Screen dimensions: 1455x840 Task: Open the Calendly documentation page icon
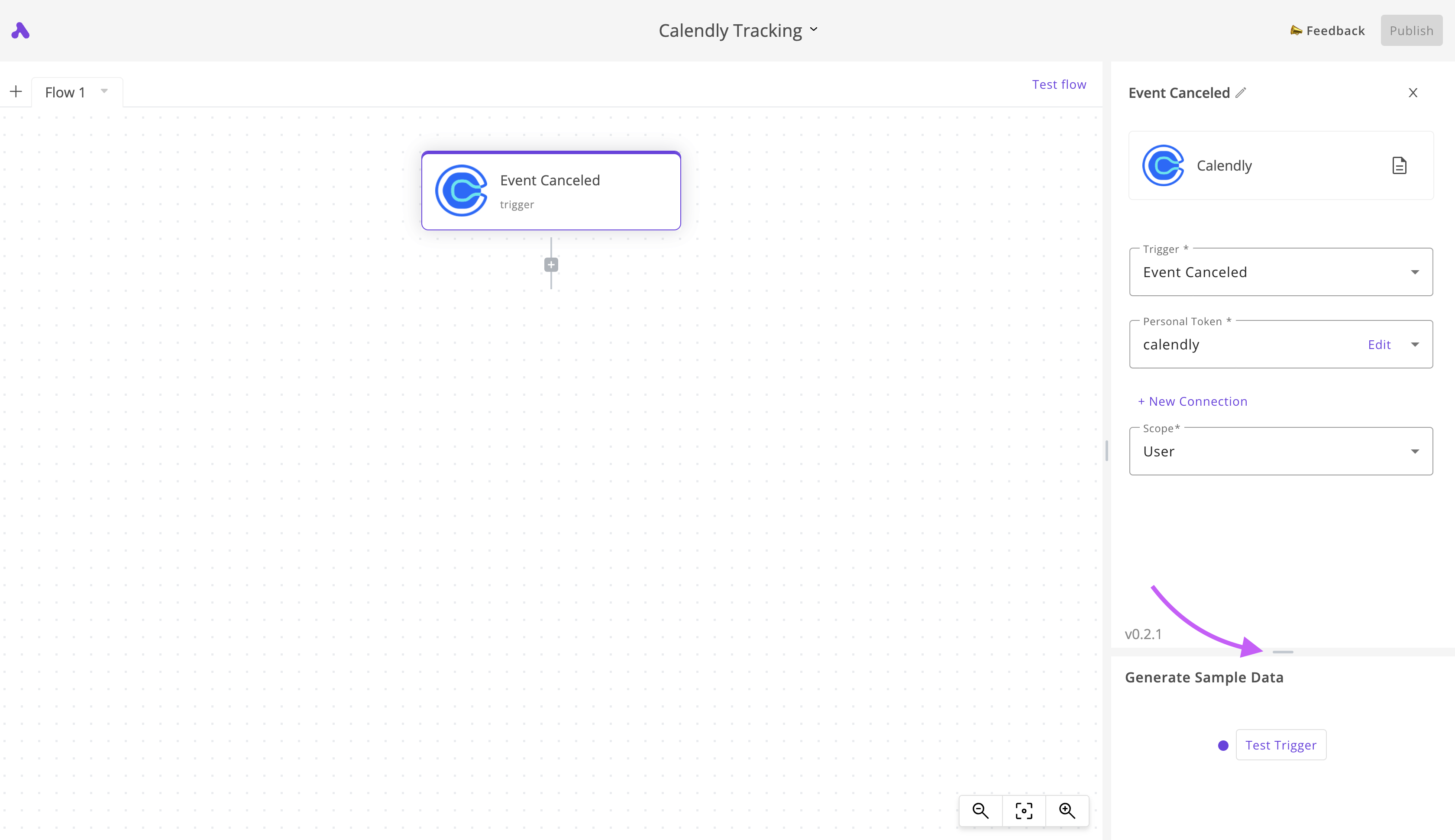[1399, 165]
